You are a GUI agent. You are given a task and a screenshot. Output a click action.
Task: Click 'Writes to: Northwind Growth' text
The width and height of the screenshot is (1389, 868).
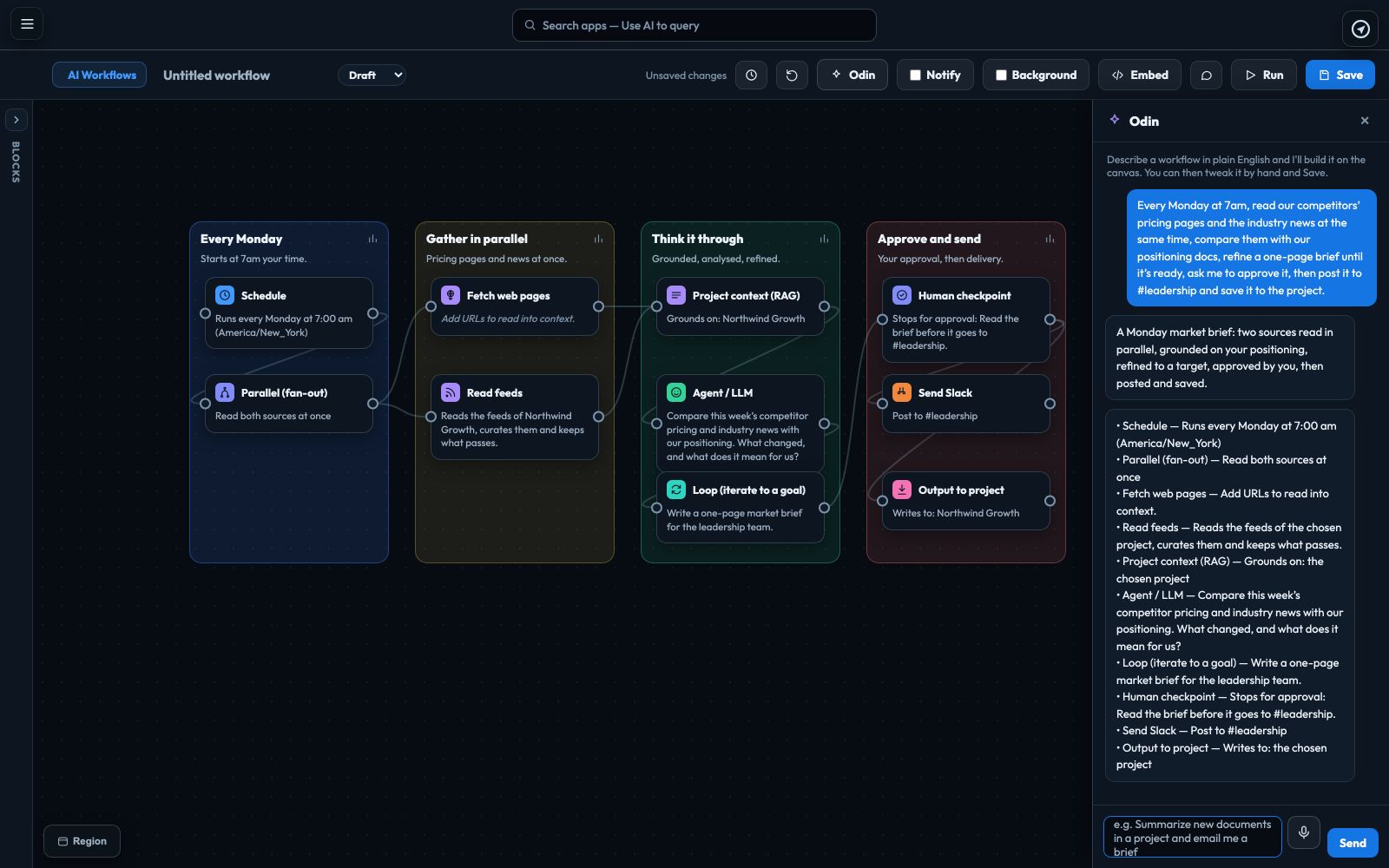(x=956, y=513)
